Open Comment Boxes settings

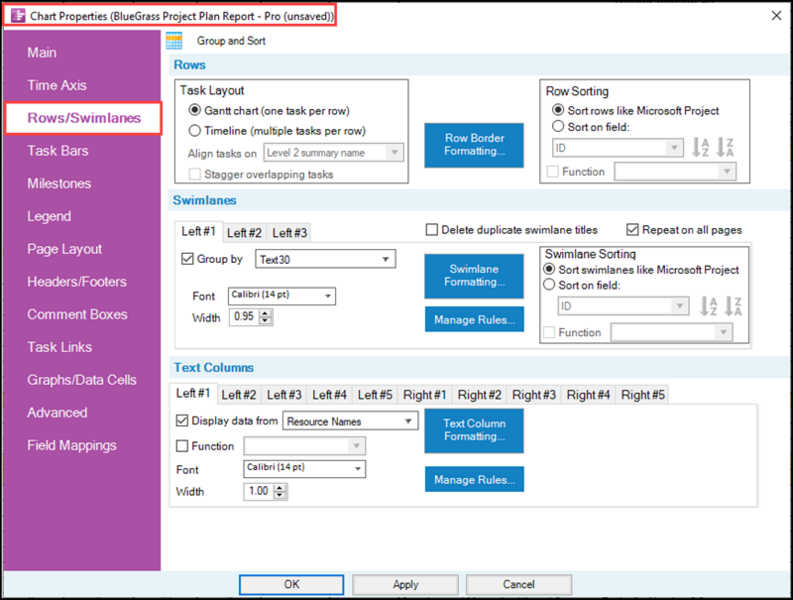(77, 314)
